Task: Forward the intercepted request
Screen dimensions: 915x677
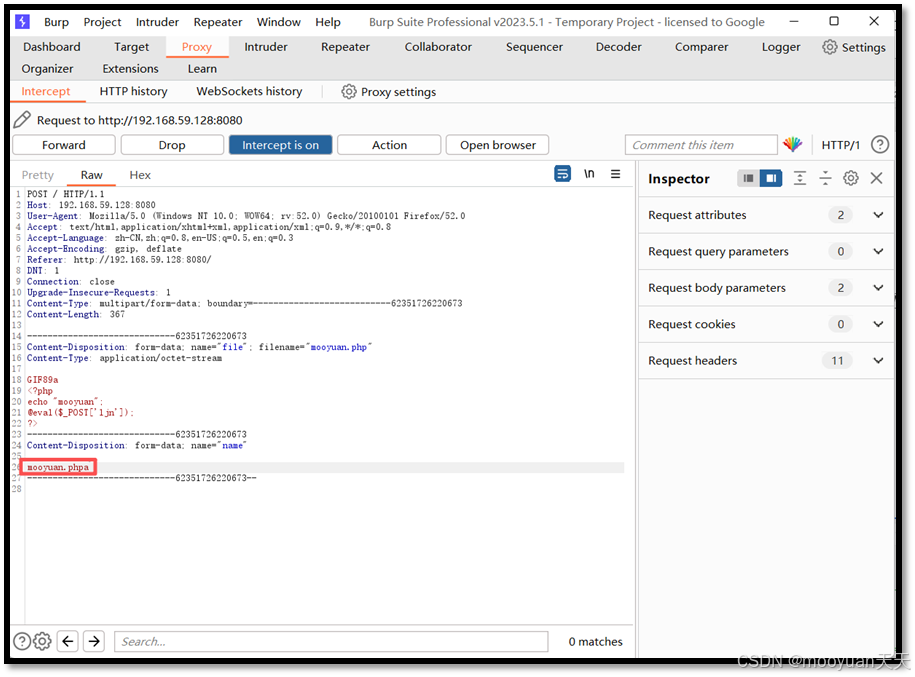Action: 64,145
